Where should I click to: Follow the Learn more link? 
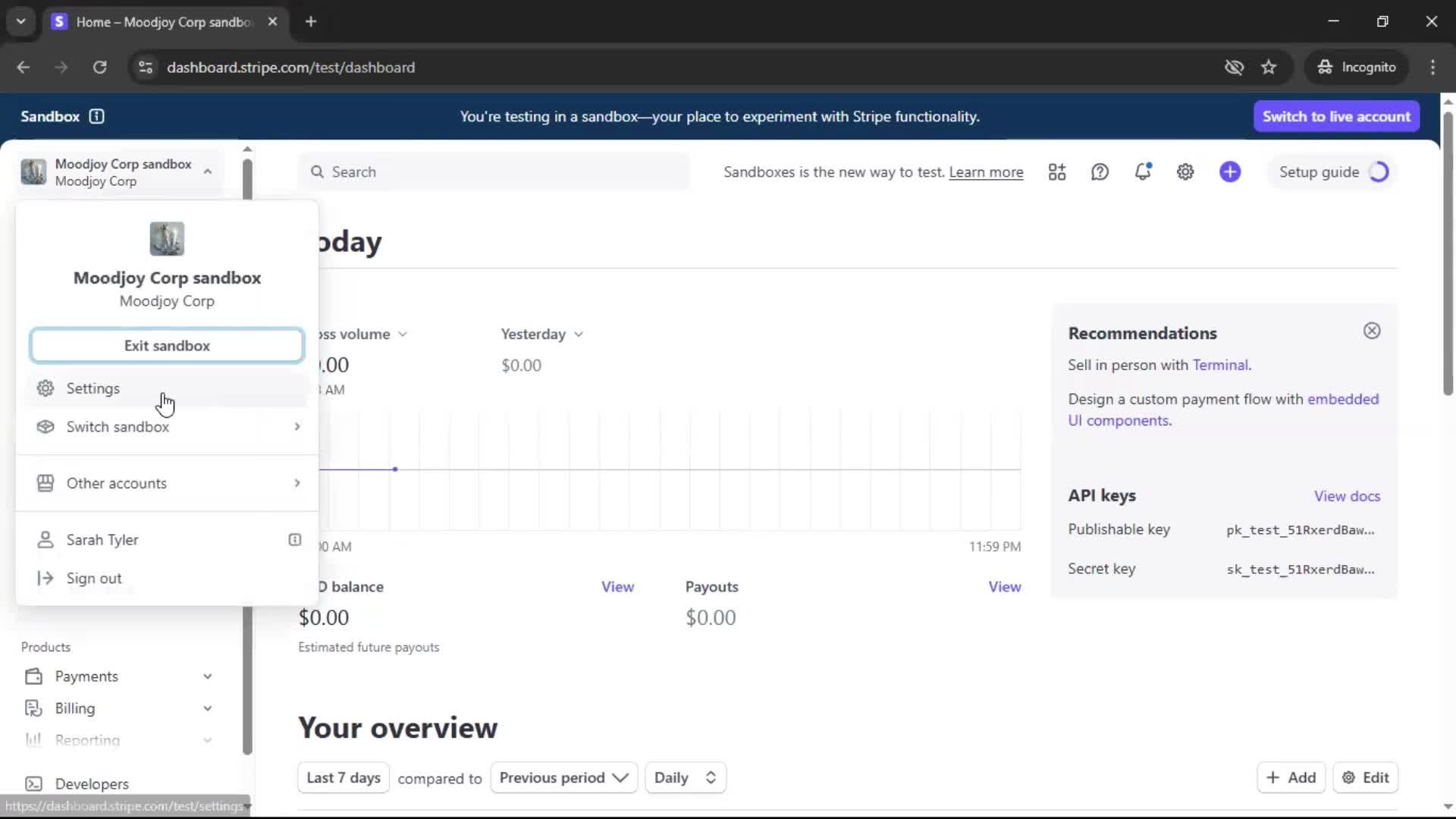(986, 172)
